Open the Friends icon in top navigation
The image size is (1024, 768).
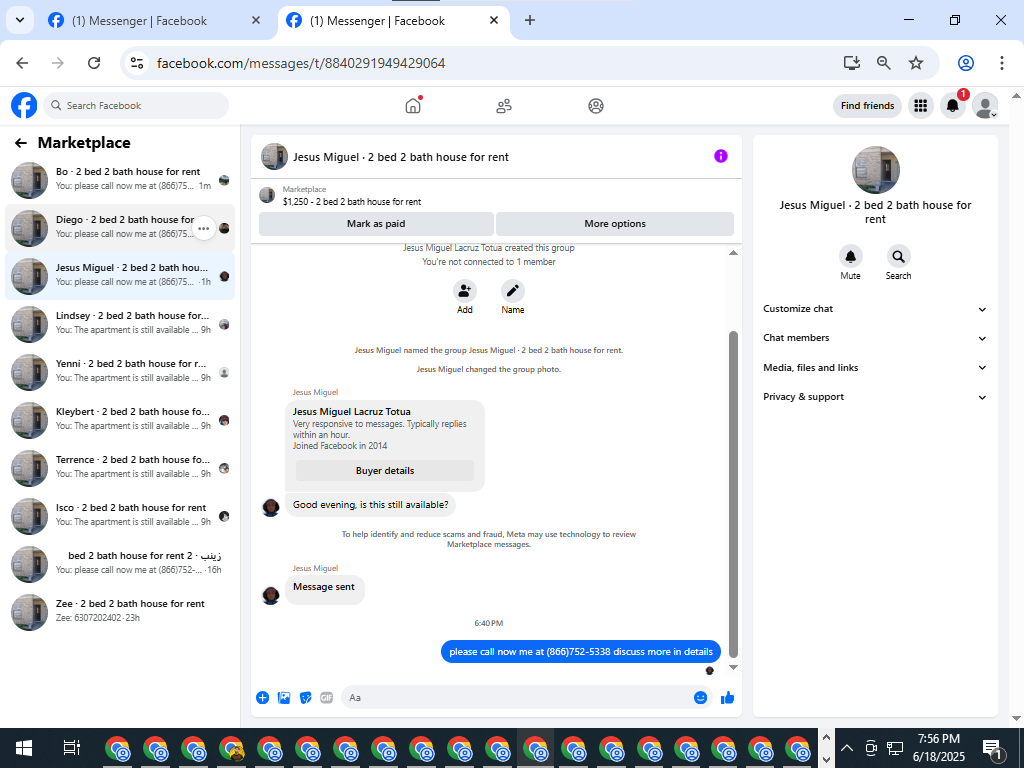coord(504,106)
